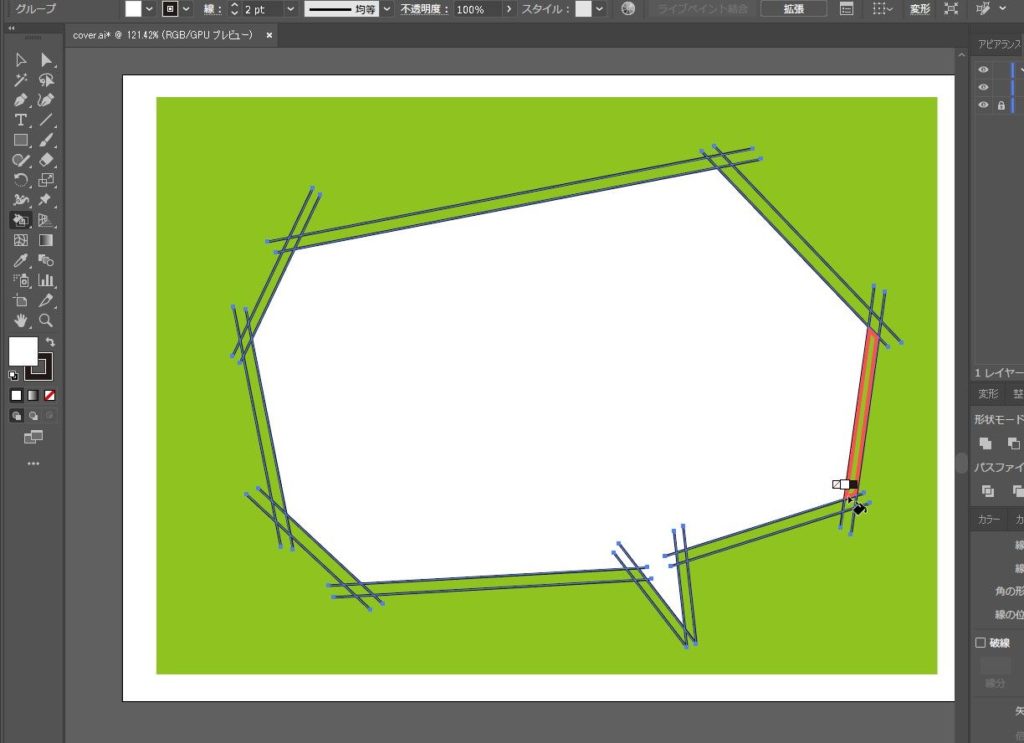Select the Pen tool
Screen dimensions: 1024x743
click(20, 100)
